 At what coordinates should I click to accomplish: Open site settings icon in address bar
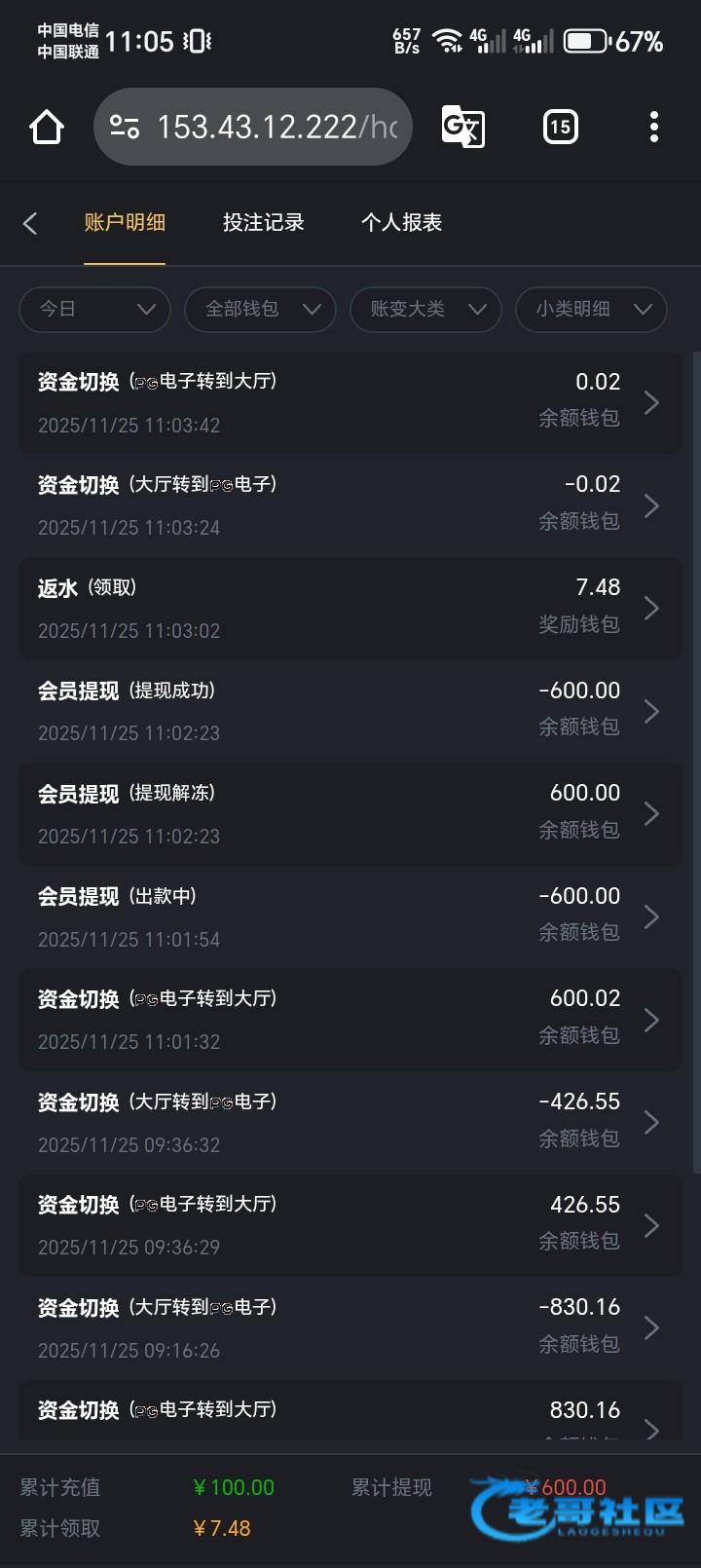(125, 127)
